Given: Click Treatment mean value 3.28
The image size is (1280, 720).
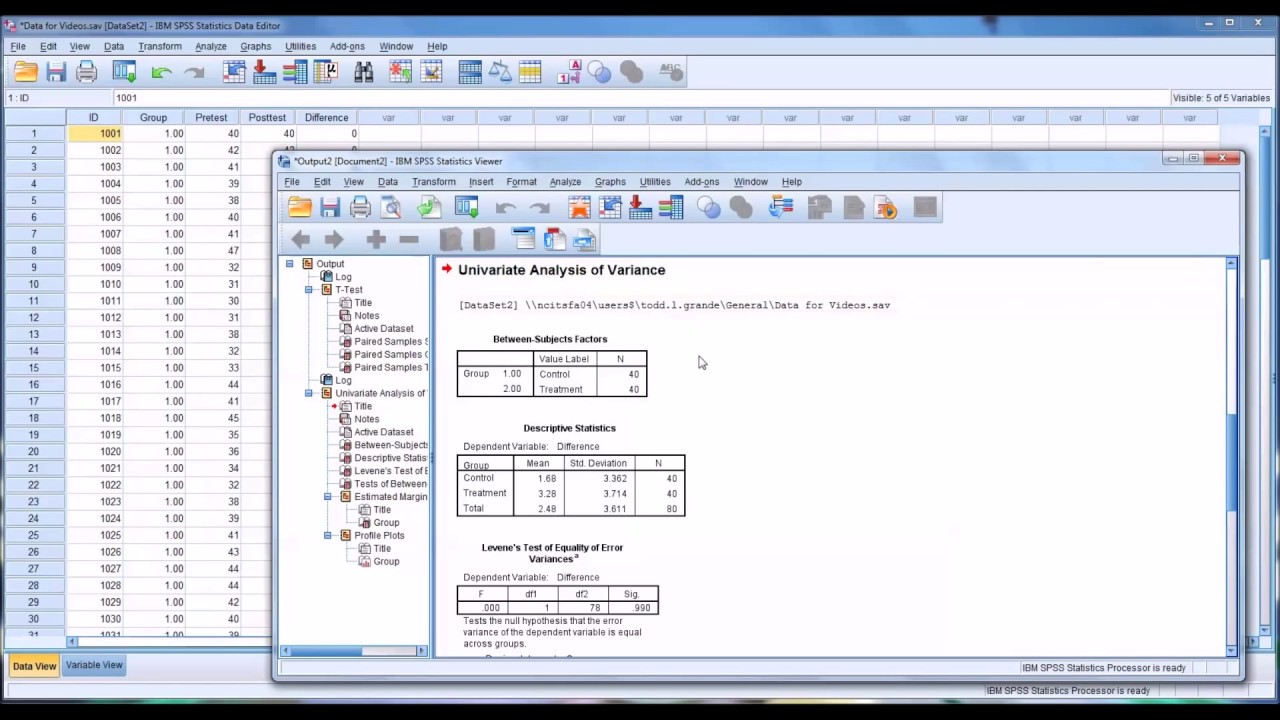Looking at the screenshot, I should [x=546, y=494].
